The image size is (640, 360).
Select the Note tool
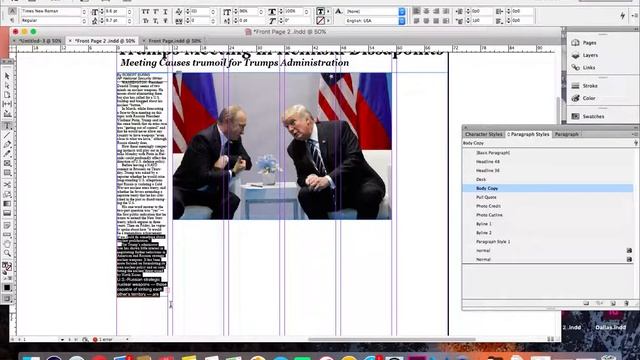tap(7, 225)
